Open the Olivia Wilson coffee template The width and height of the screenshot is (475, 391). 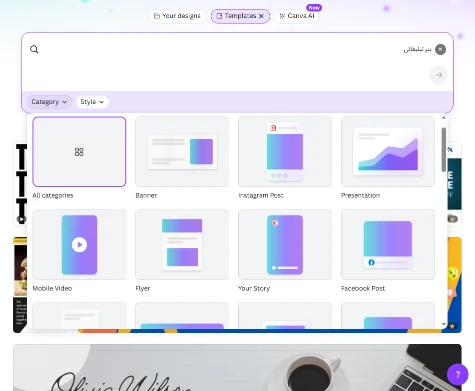(237, 368)
